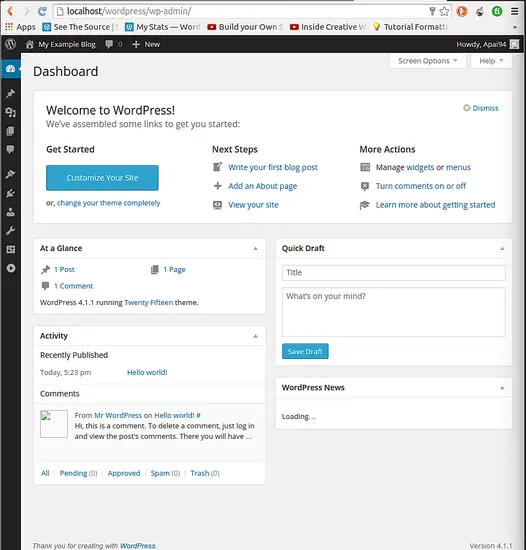Screen dimensions: 526x550
Task: Open My Stats bookmark
Action: (163, 27)
